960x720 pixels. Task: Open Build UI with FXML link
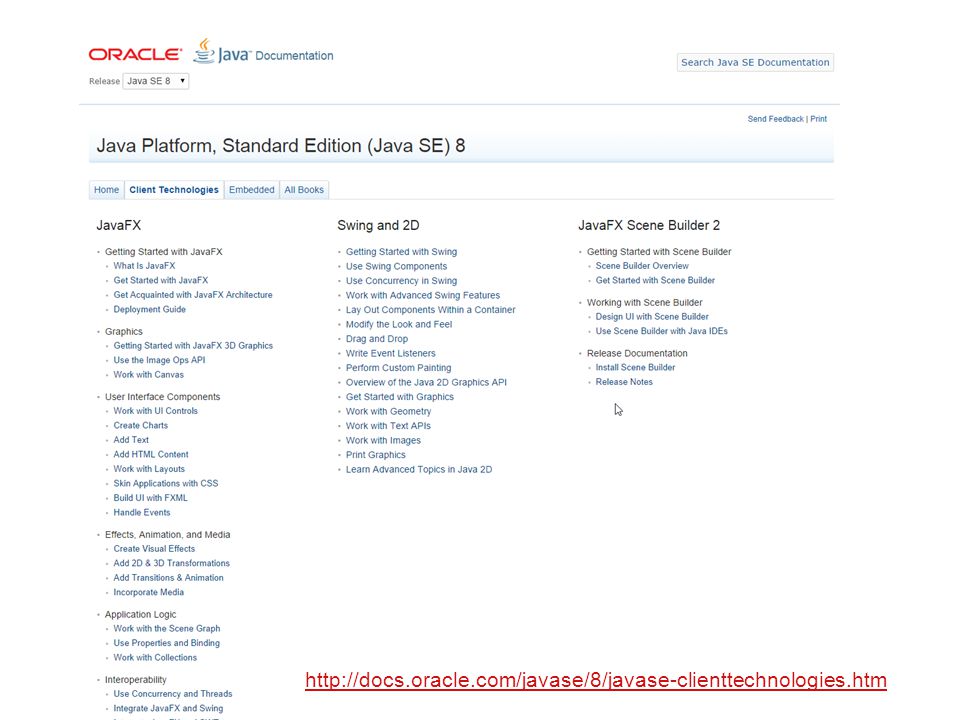(151, 498)
